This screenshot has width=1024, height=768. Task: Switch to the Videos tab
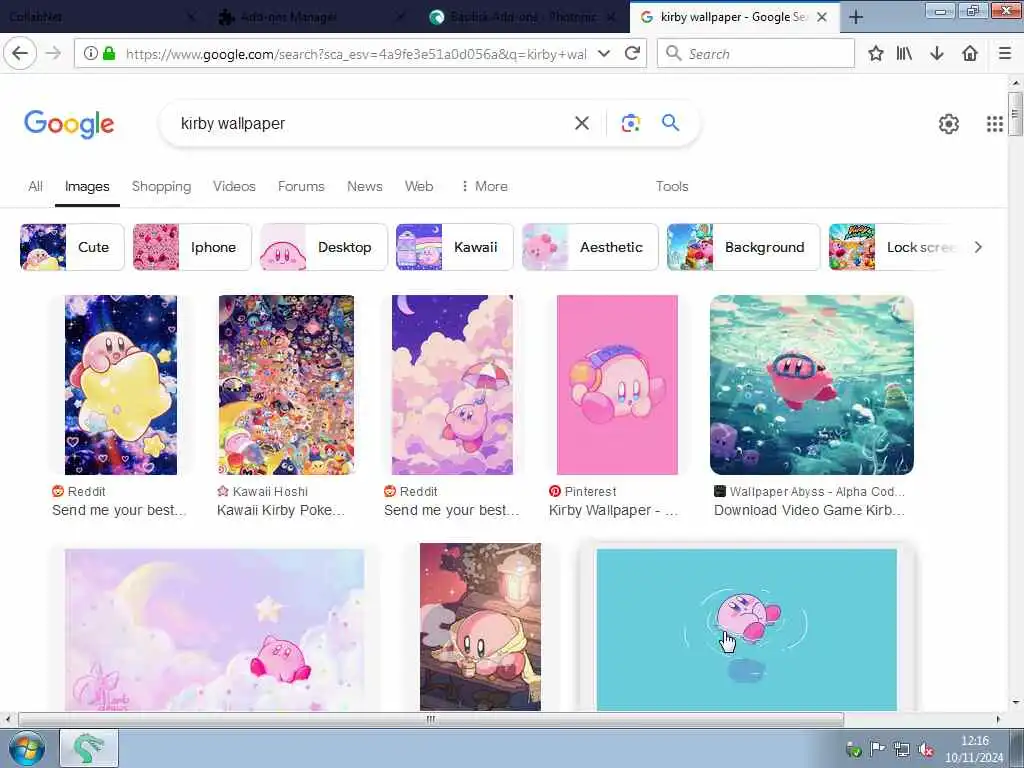point(234,186)
